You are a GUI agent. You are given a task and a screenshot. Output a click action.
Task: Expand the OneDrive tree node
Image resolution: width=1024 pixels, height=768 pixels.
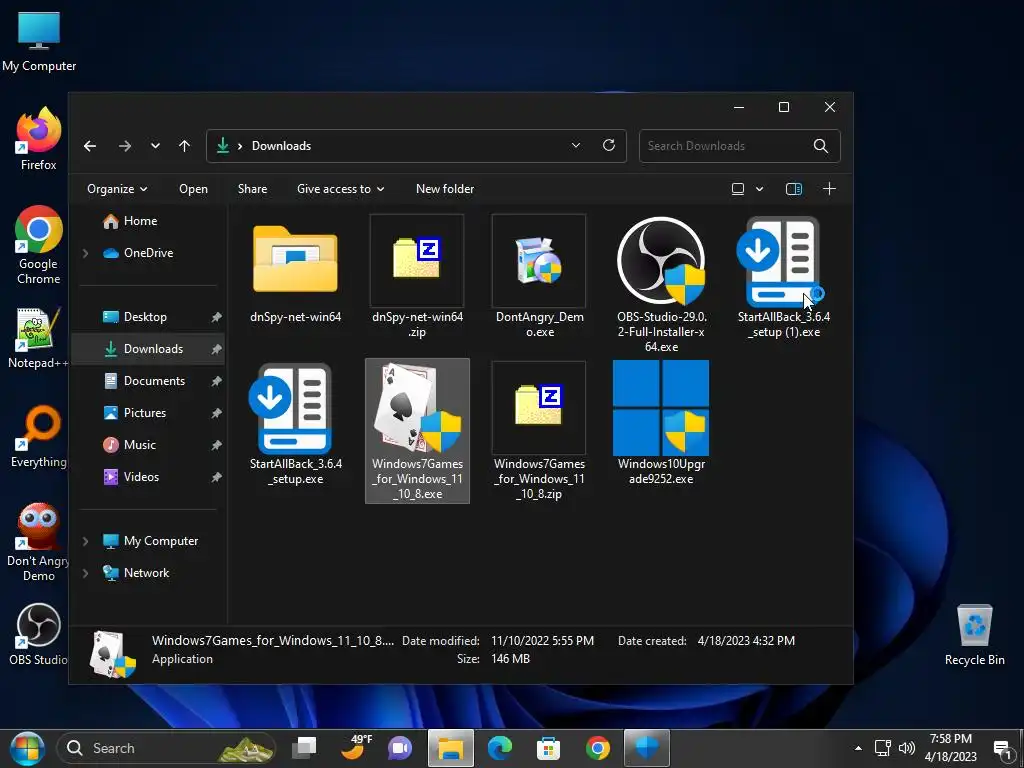tap(86, 253)
